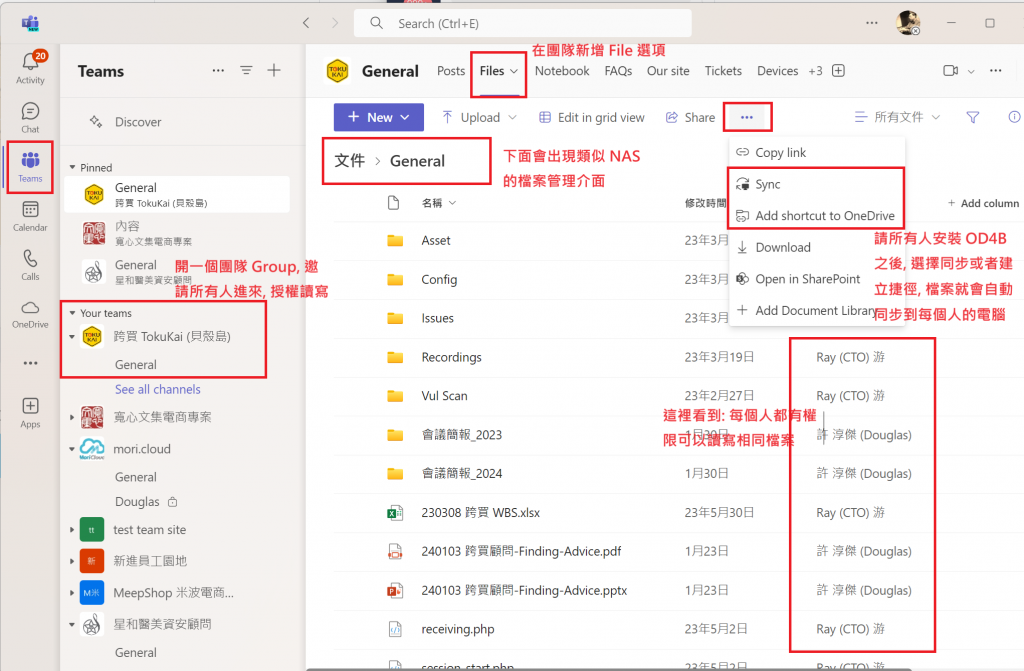
Task: Click the Search box
Action: [x=522, y=24]
